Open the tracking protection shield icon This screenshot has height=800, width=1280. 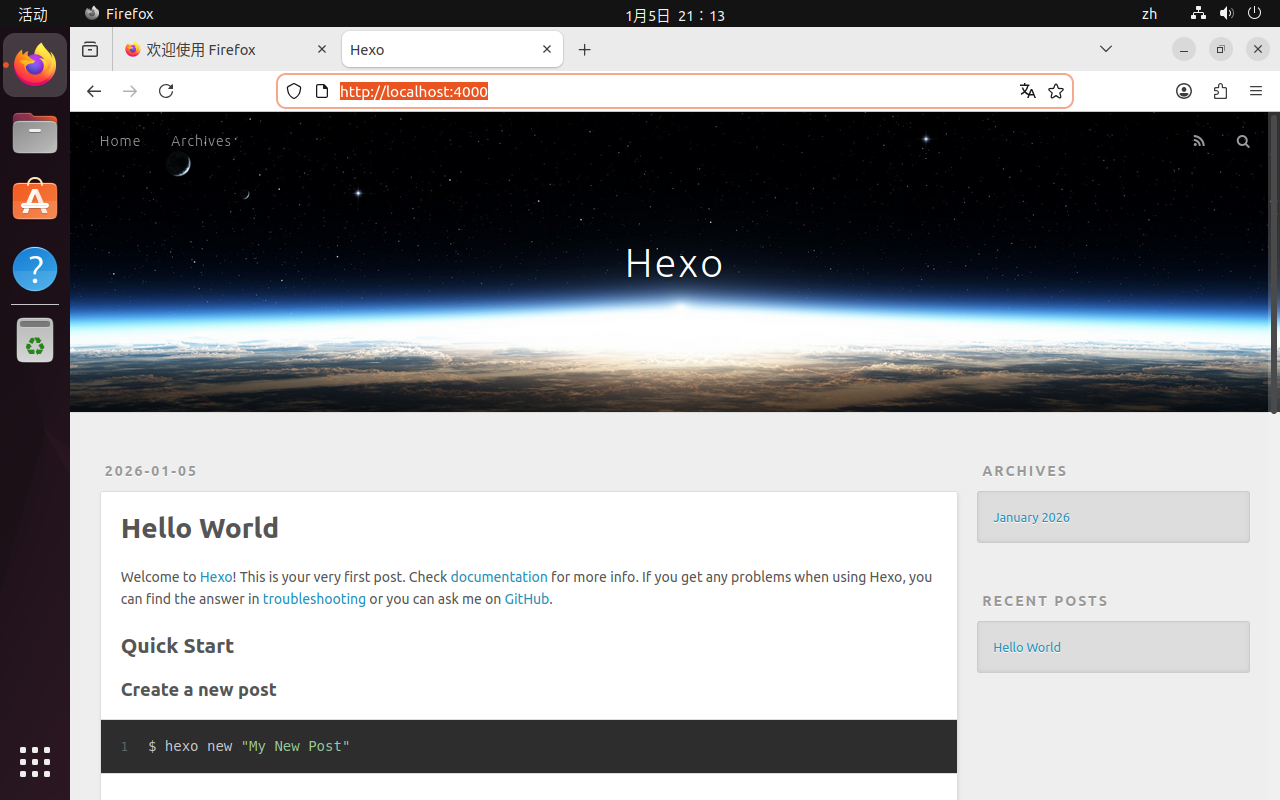click(294, 91)
